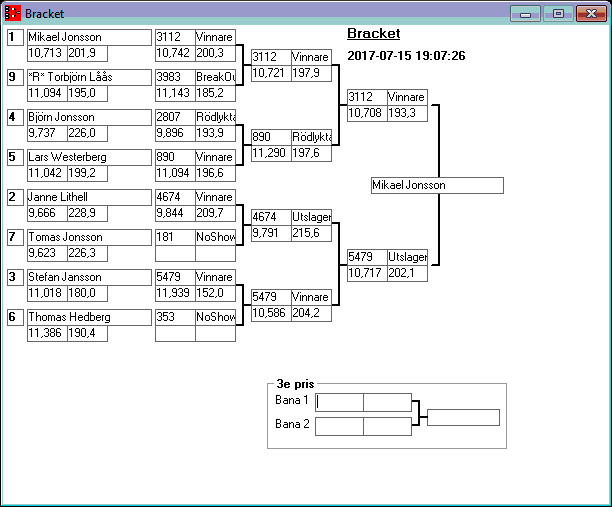Click the first Bana 1 input field

click(339, 402)
